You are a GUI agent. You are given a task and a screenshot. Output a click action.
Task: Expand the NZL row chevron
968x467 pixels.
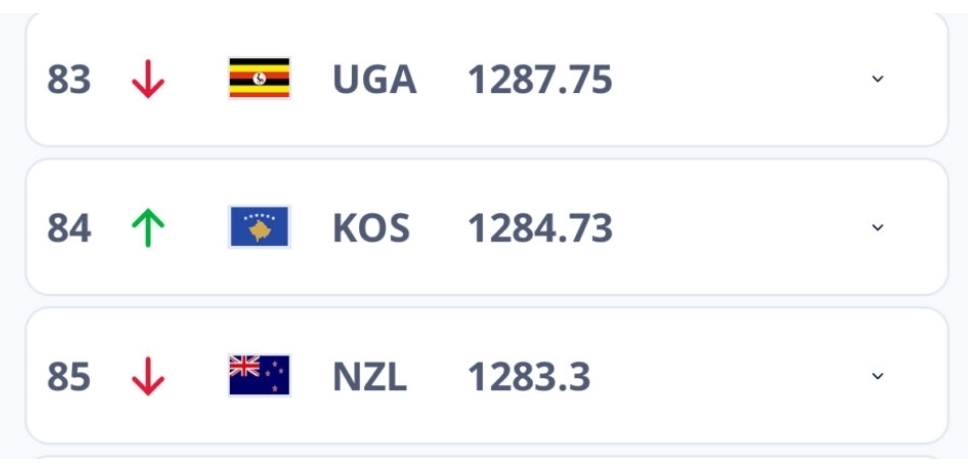(x=877, y=377)
